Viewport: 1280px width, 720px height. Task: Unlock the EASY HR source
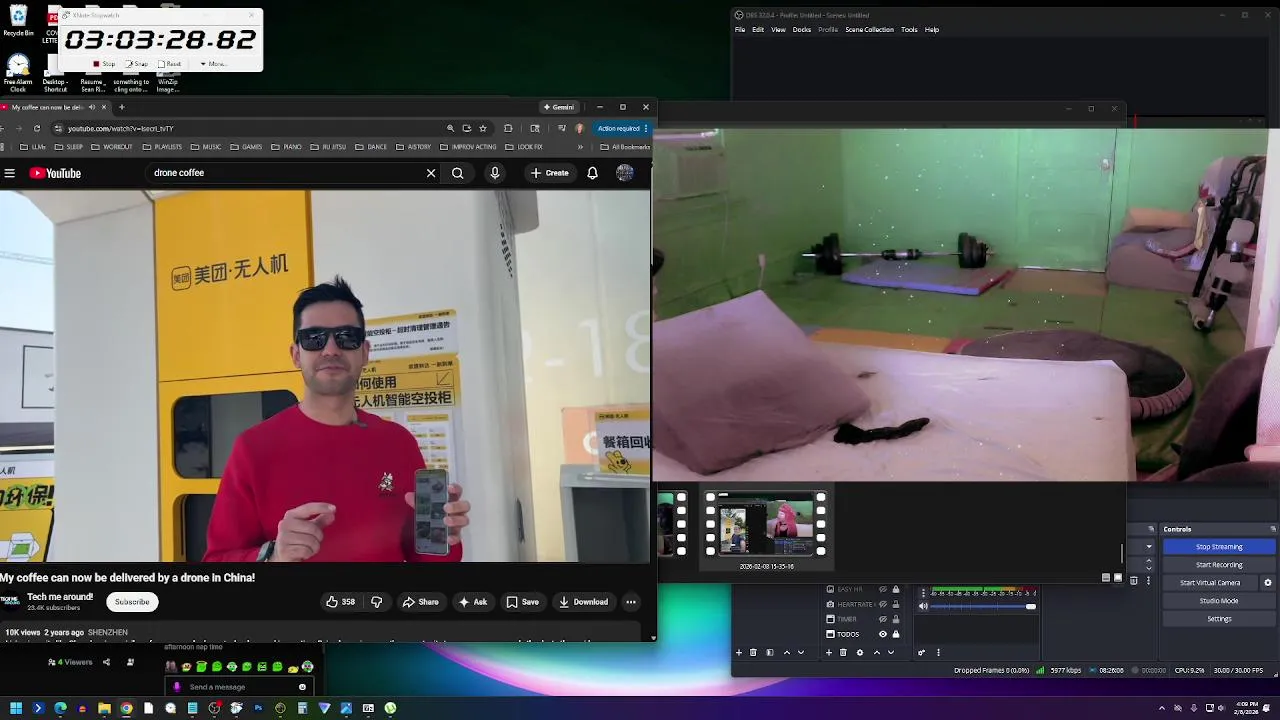tap(896, 589)
